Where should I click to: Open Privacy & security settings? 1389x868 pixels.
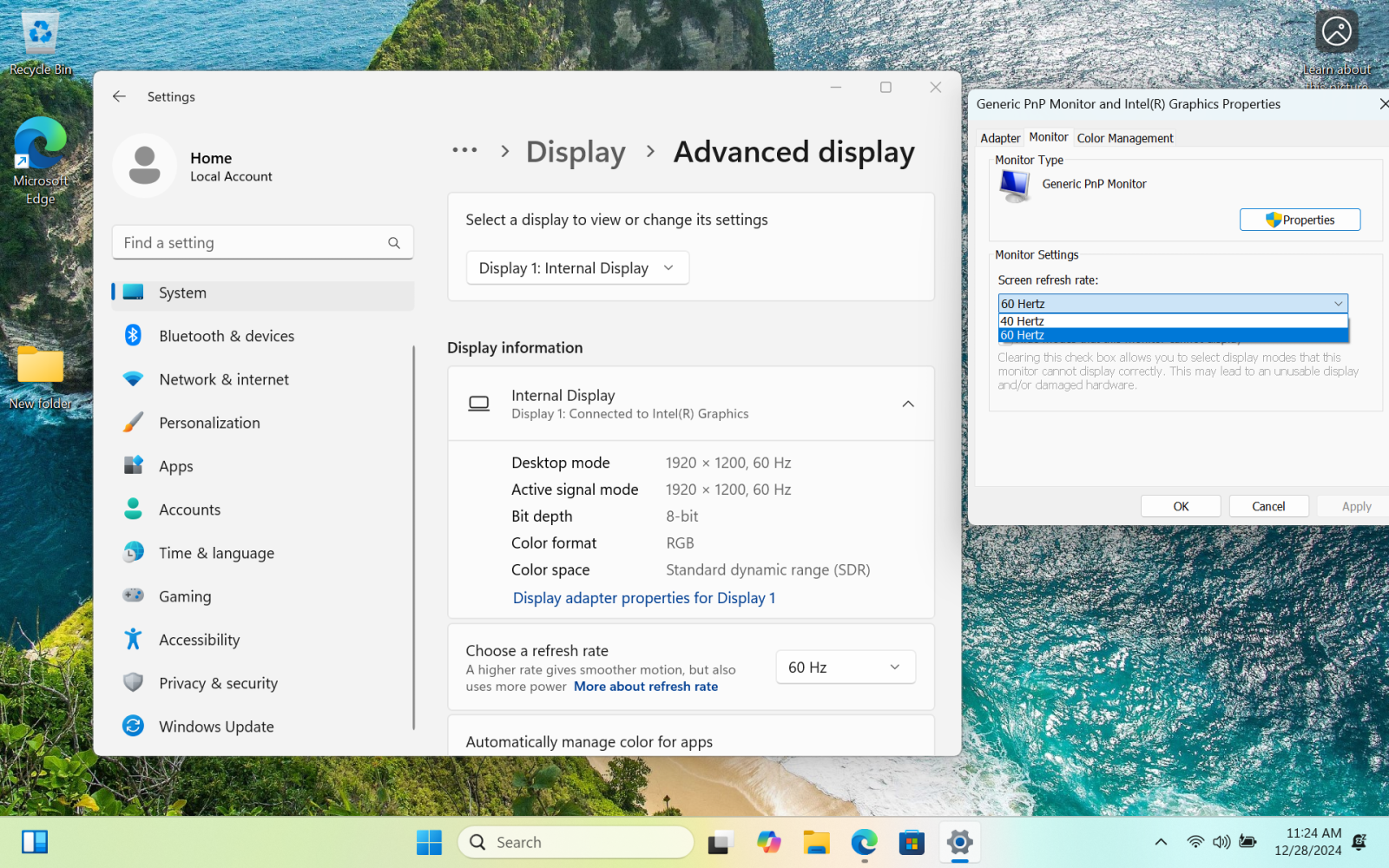coord(218,683)
